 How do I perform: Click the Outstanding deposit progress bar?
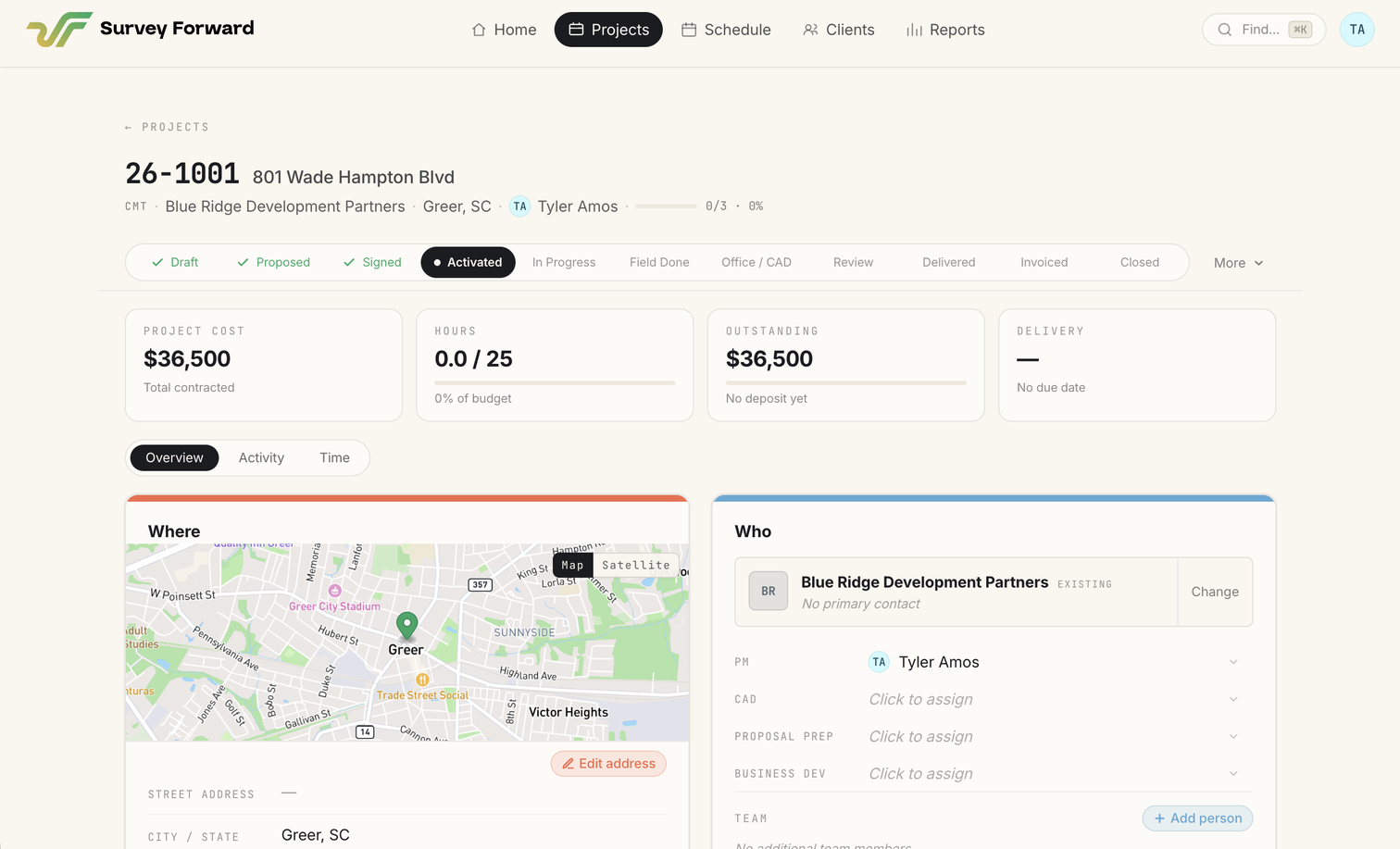pos(845,382)
